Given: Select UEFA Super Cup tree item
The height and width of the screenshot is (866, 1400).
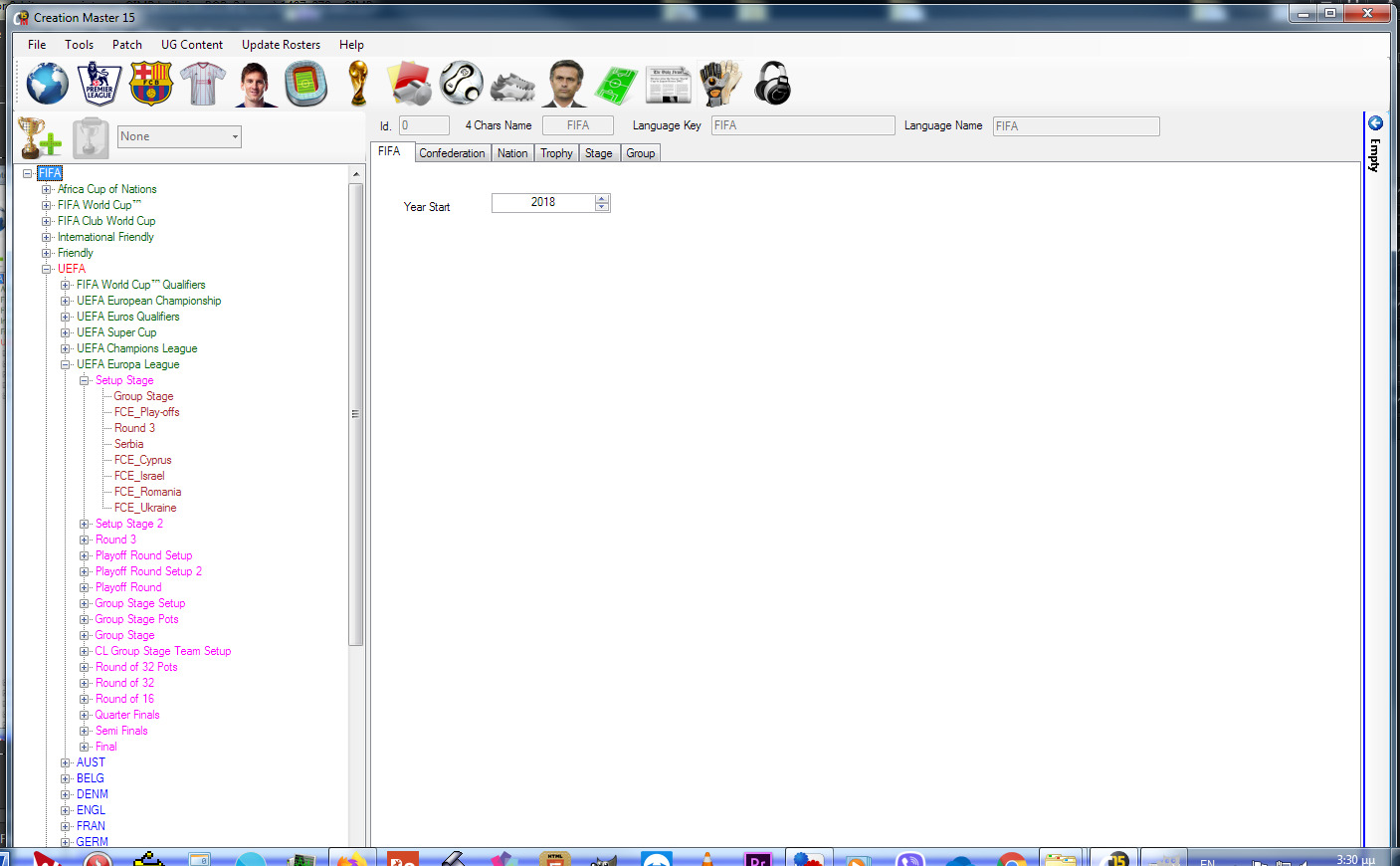Looking at the screenshot, I should (x=116, y=332).
